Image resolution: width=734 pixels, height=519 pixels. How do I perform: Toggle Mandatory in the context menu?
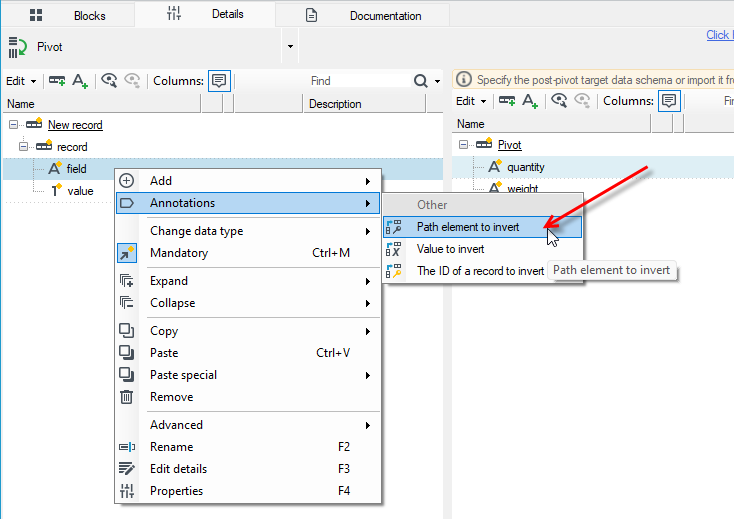[248, 253]
